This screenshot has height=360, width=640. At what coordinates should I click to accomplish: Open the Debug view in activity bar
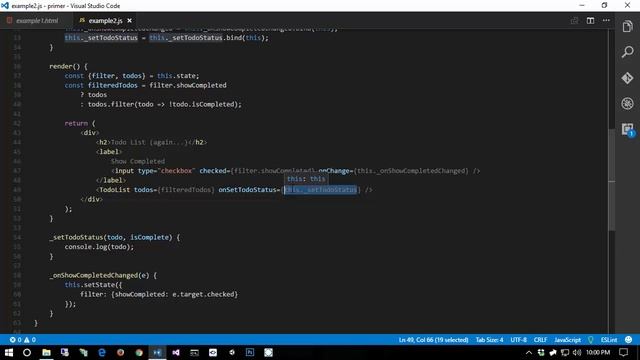tap(627, 103)
